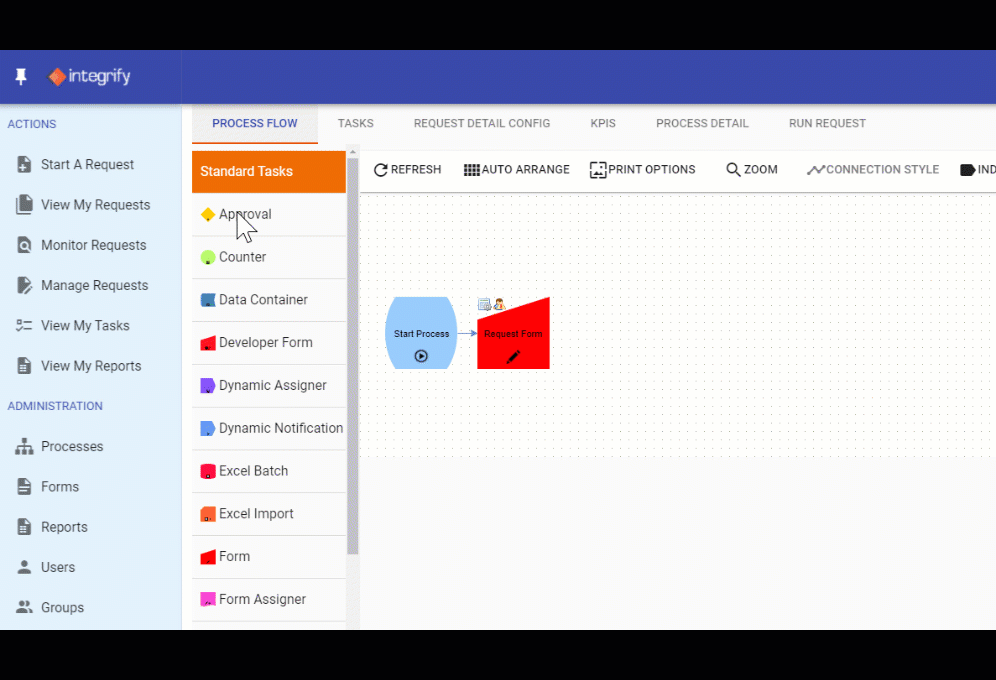Click the Processes hierarchy icon
This screenshot has width=996, height=680.
(x=24, y=446)
